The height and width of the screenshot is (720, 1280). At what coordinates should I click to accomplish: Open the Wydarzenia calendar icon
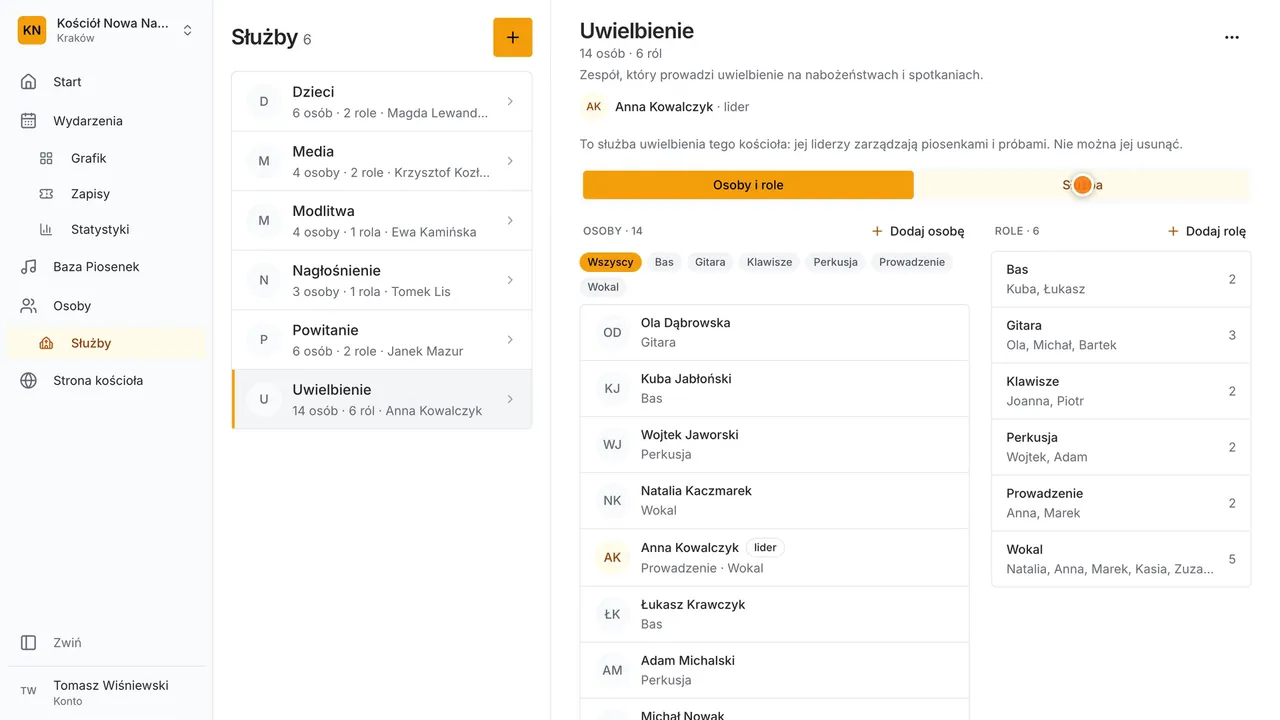point(29,121)
